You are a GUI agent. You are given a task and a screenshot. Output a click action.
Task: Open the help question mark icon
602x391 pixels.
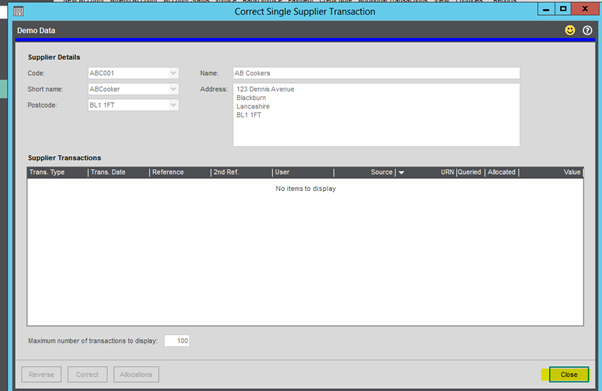tap(587, 30)
